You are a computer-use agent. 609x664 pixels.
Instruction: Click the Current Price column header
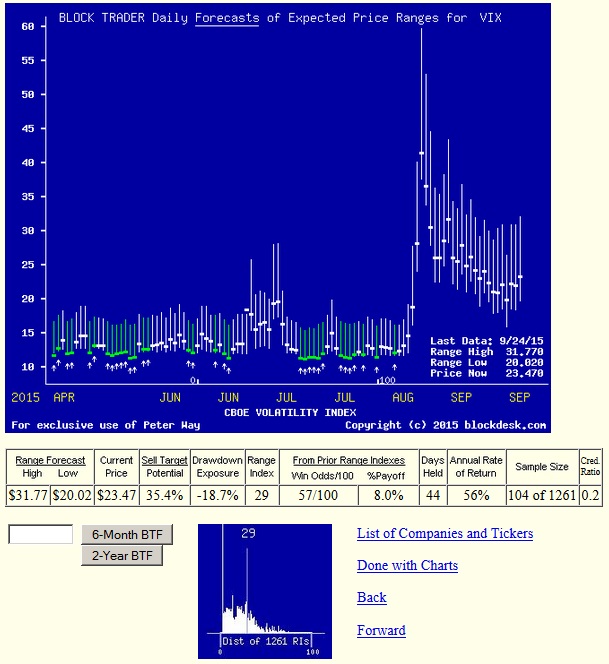click(116, 466)
